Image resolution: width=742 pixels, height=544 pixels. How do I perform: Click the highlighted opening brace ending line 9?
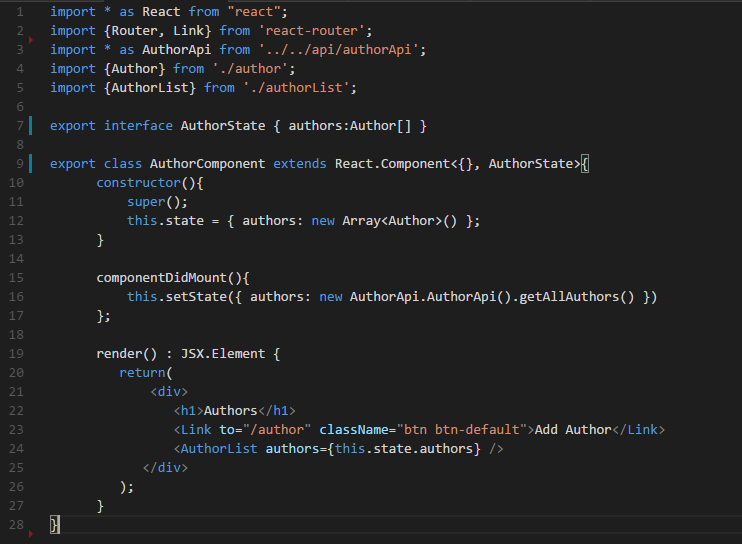pyautogui.click(x=585, y=164)
